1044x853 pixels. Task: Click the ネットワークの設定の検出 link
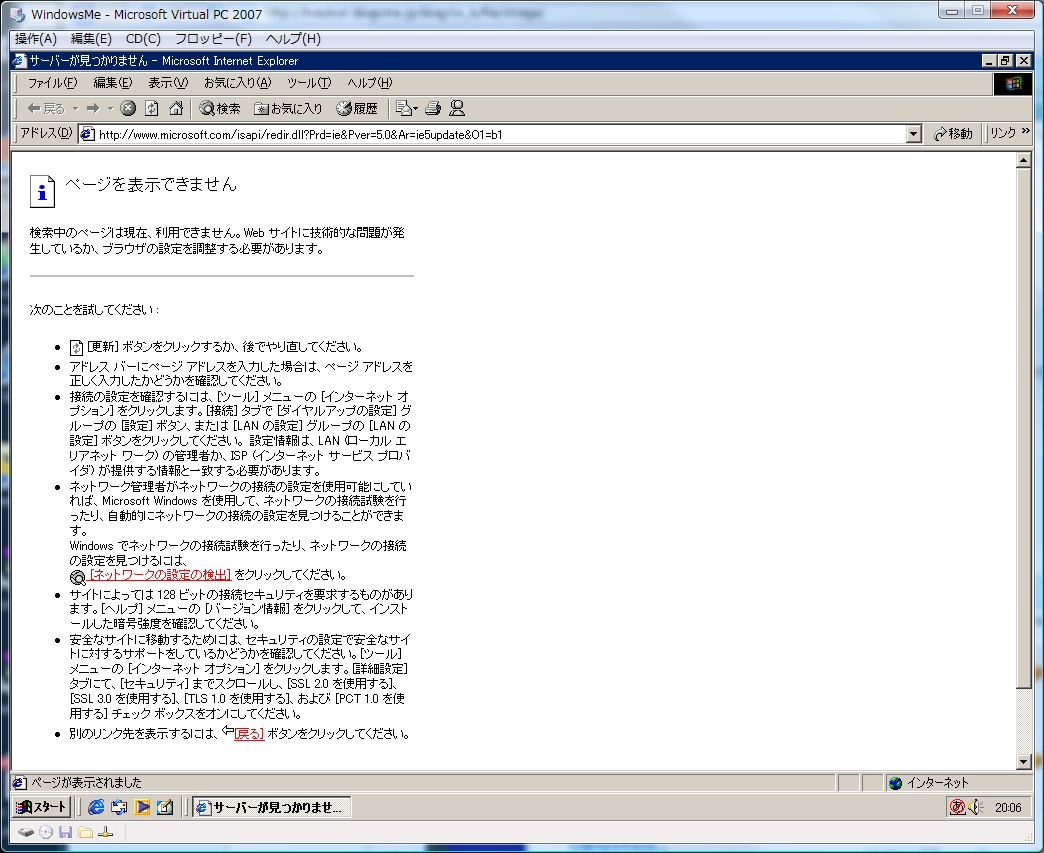pyautogui.click(x=160, y=575)
